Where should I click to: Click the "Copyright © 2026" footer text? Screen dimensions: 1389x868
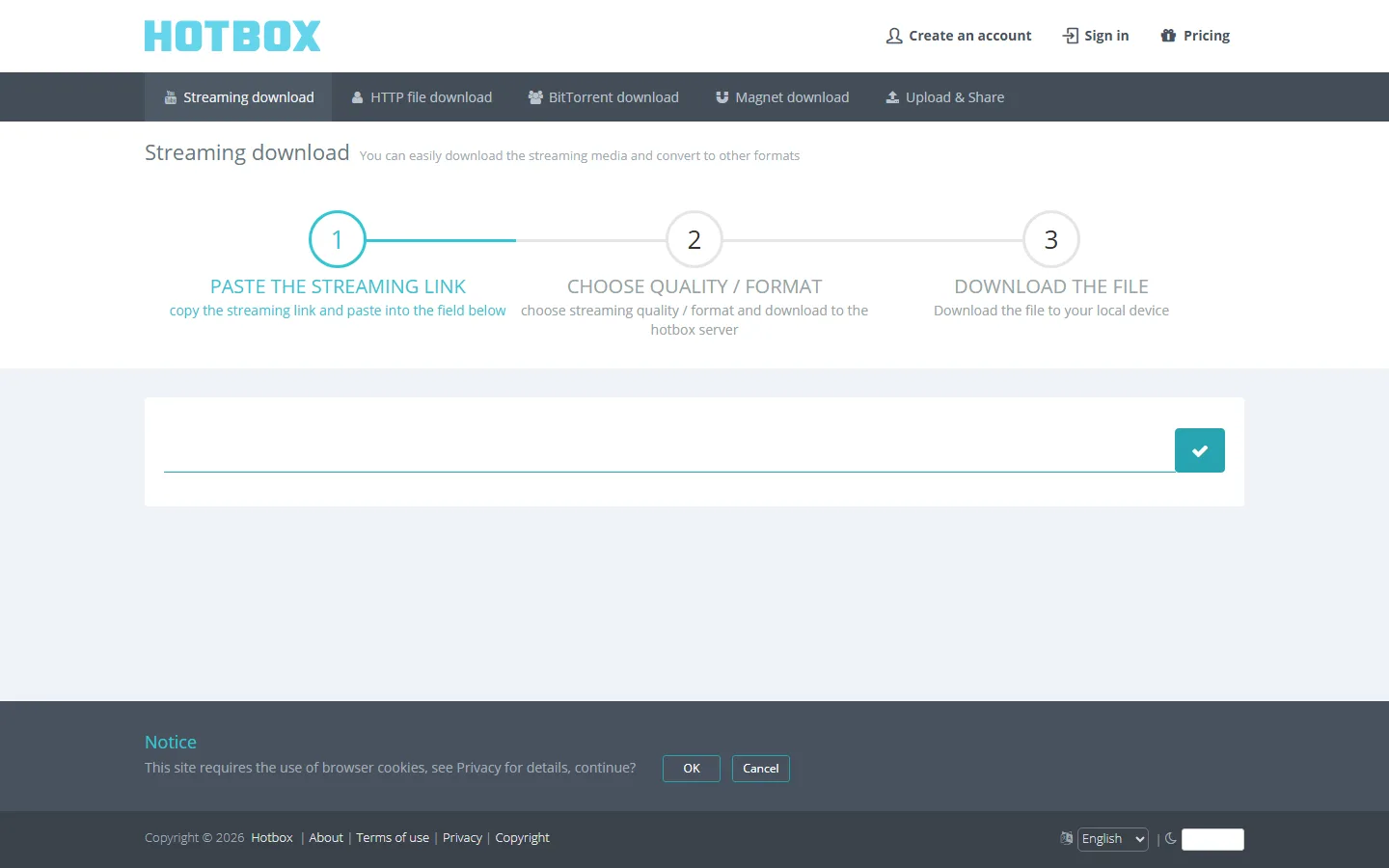(x=195, y=838)
